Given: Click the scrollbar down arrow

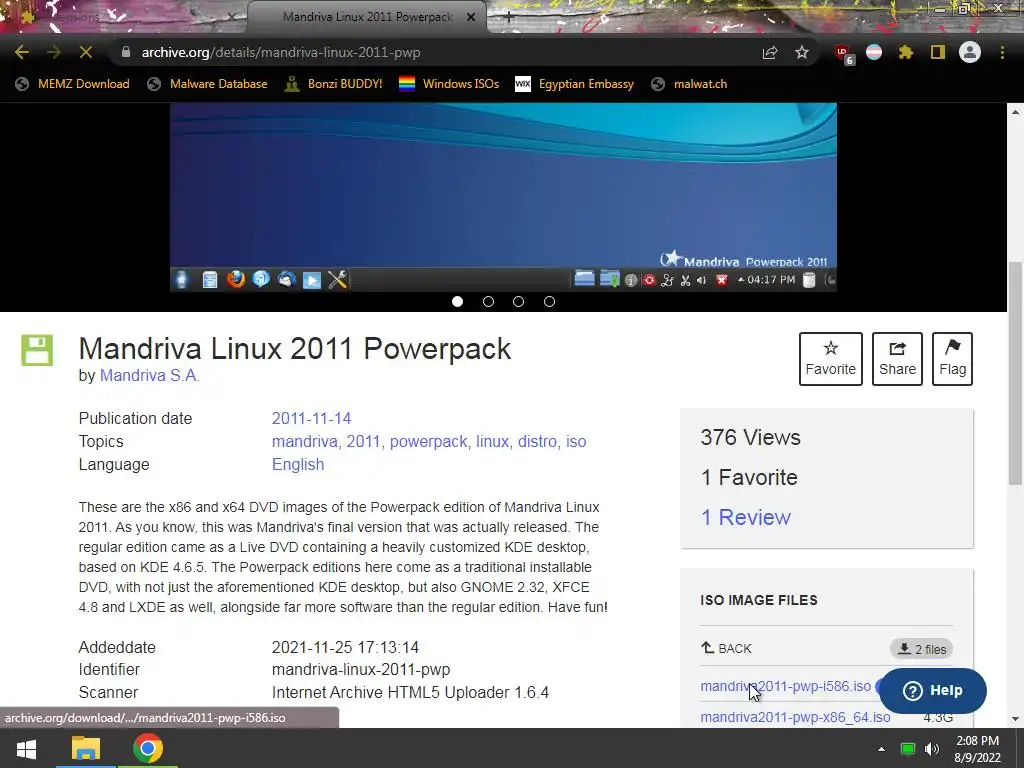Looking at the screenshot, I should point(1015,719).
